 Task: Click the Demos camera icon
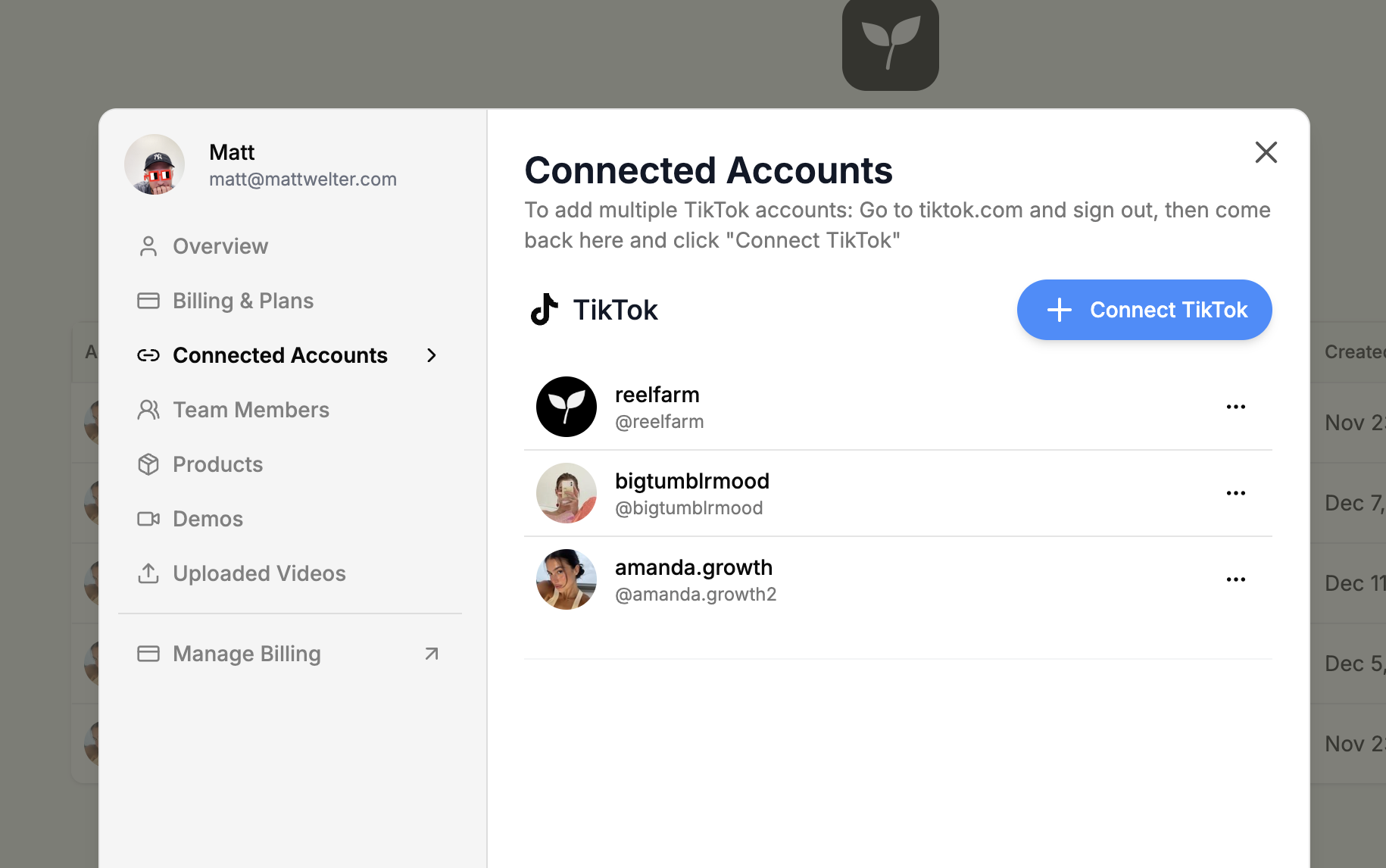tap(148, 519)
